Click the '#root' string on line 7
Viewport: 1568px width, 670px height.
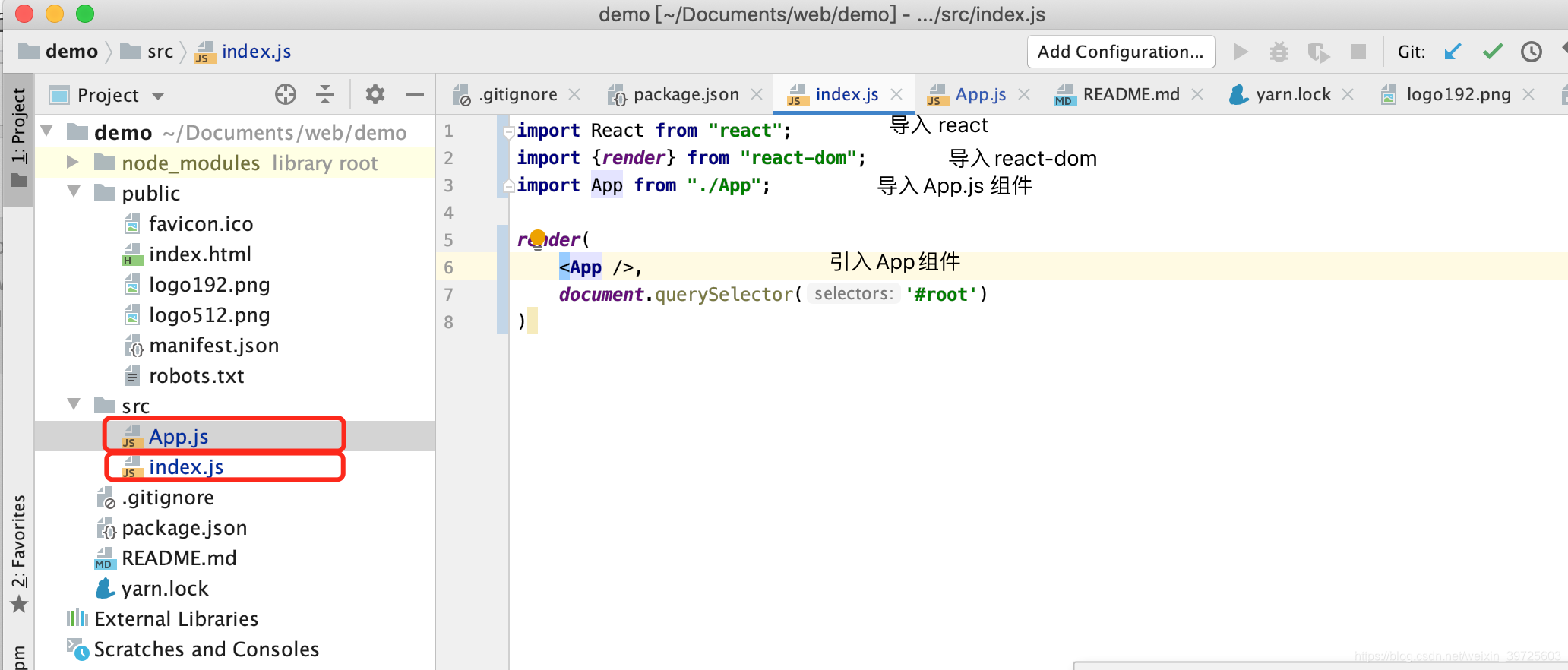pyautogui.click(x=940, y=295)
